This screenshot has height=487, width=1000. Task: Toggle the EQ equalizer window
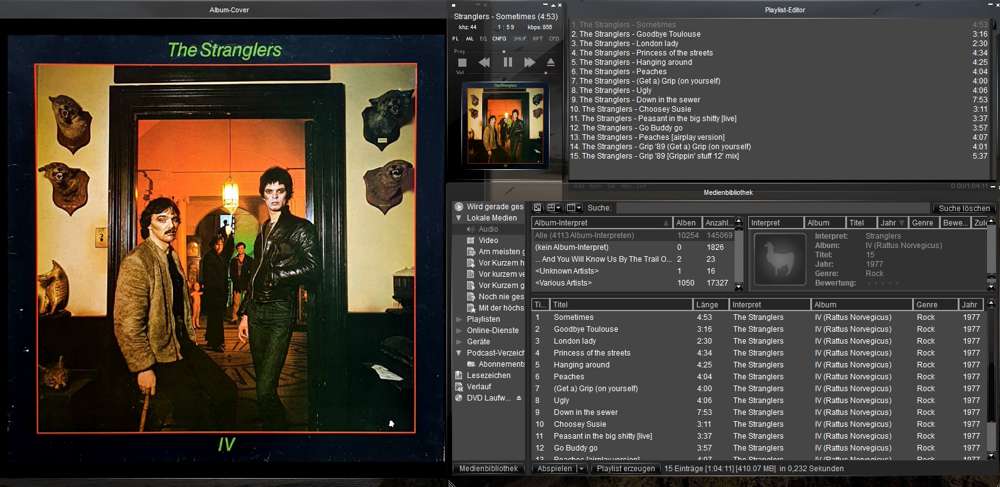(484, 38)
